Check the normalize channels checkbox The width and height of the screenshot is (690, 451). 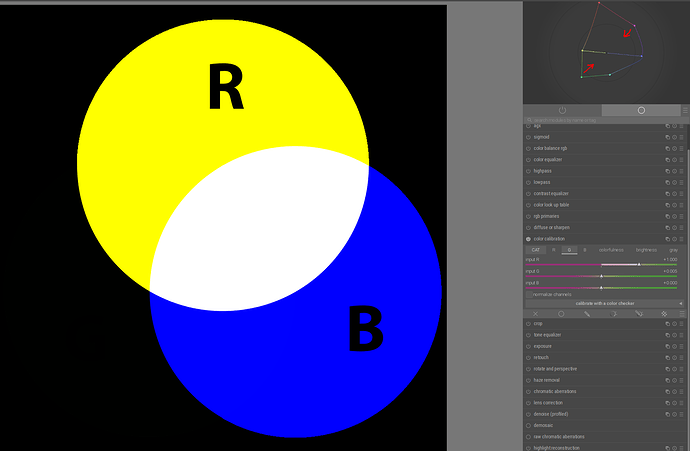(x=529, y=294)
